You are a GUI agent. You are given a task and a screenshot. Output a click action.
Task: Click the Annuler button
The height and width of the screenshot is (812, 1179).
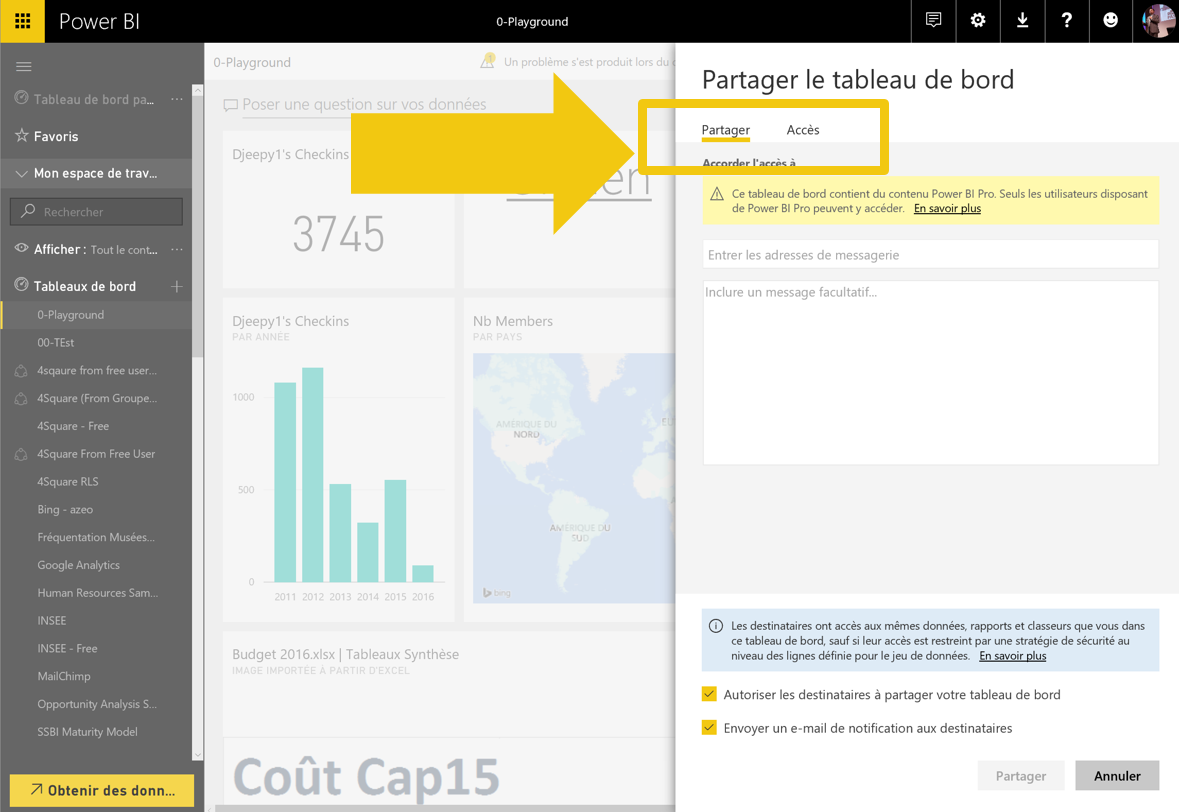[1116, 776]
